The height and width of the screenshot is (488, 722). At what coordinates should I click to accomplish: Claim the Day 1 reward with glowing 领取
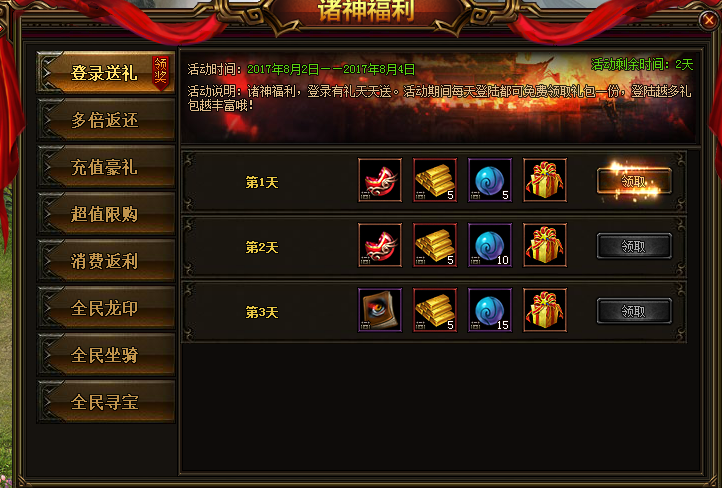(x=634, y=181)
